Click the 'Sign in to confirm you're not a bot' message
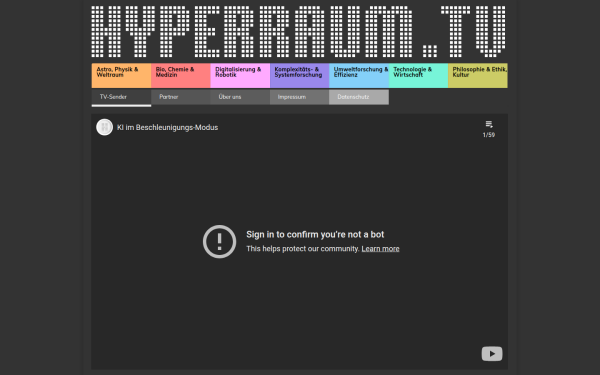The height and width of the screenshot is (375, 600). pos(315,234)
